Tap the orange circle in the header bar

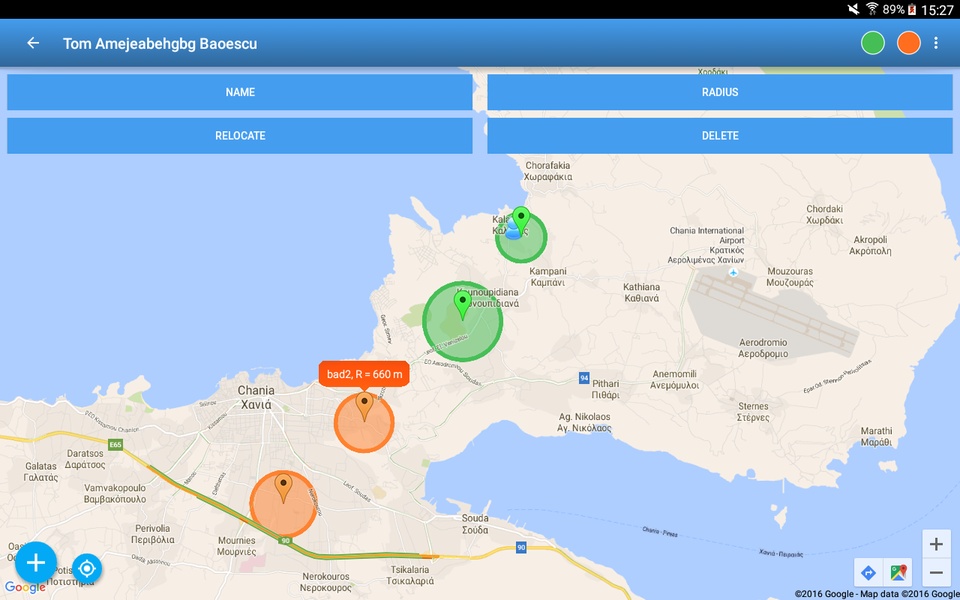[909, 43]
